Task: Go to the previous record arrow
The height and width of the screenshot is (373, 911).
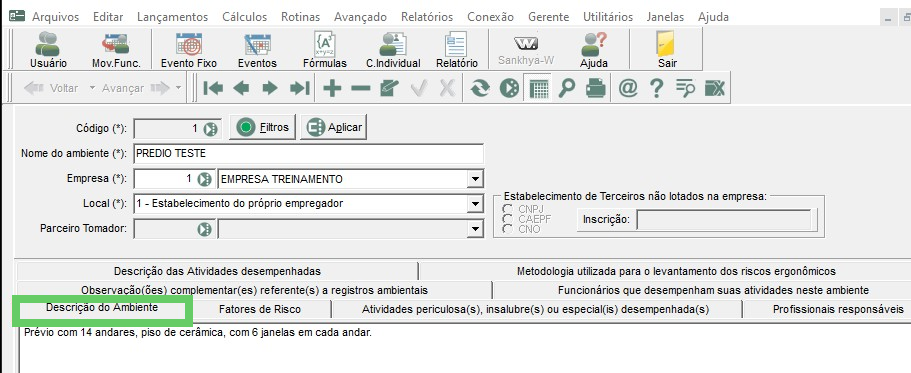Action: [x=241, y=88]
